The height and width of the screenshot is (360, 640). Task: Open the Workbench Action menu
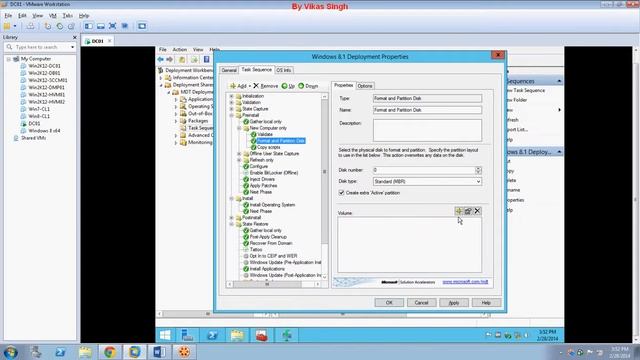tap(180, 49)
